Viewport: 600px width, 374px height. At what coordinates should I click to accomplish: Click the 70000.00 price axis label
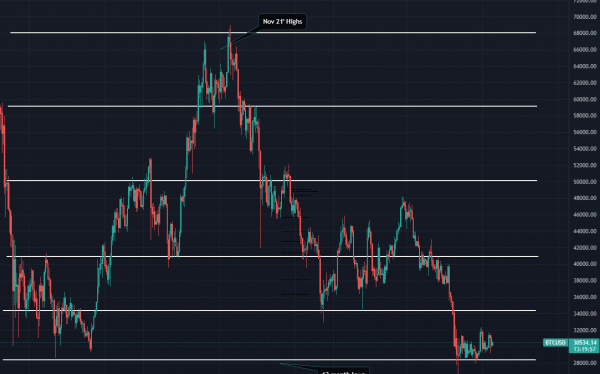click(585, 17)
